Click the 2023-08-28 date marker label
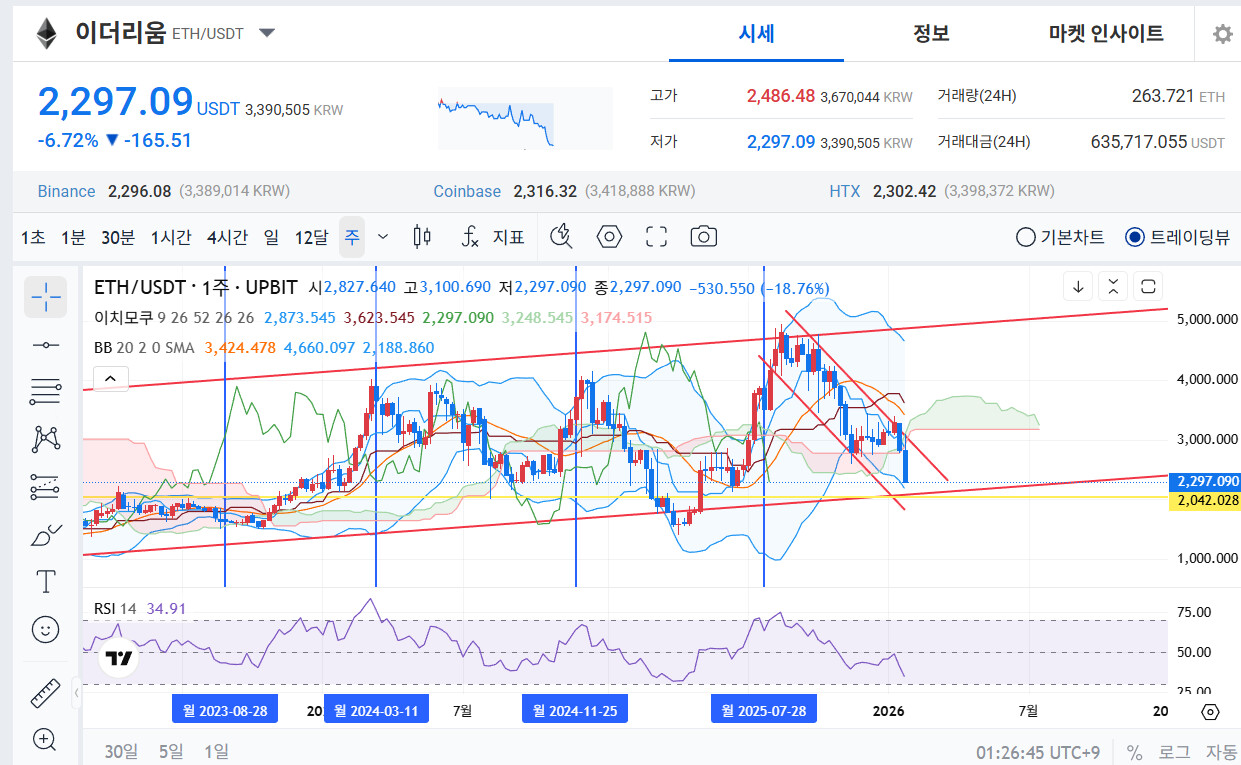 click(225, 711)
